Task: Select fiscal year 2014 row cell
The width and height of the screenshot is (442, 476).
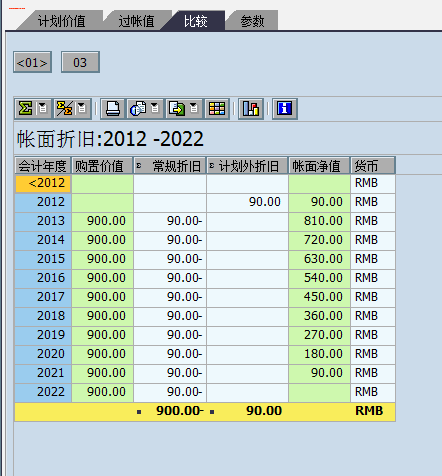Action: (x=43, y=240)
